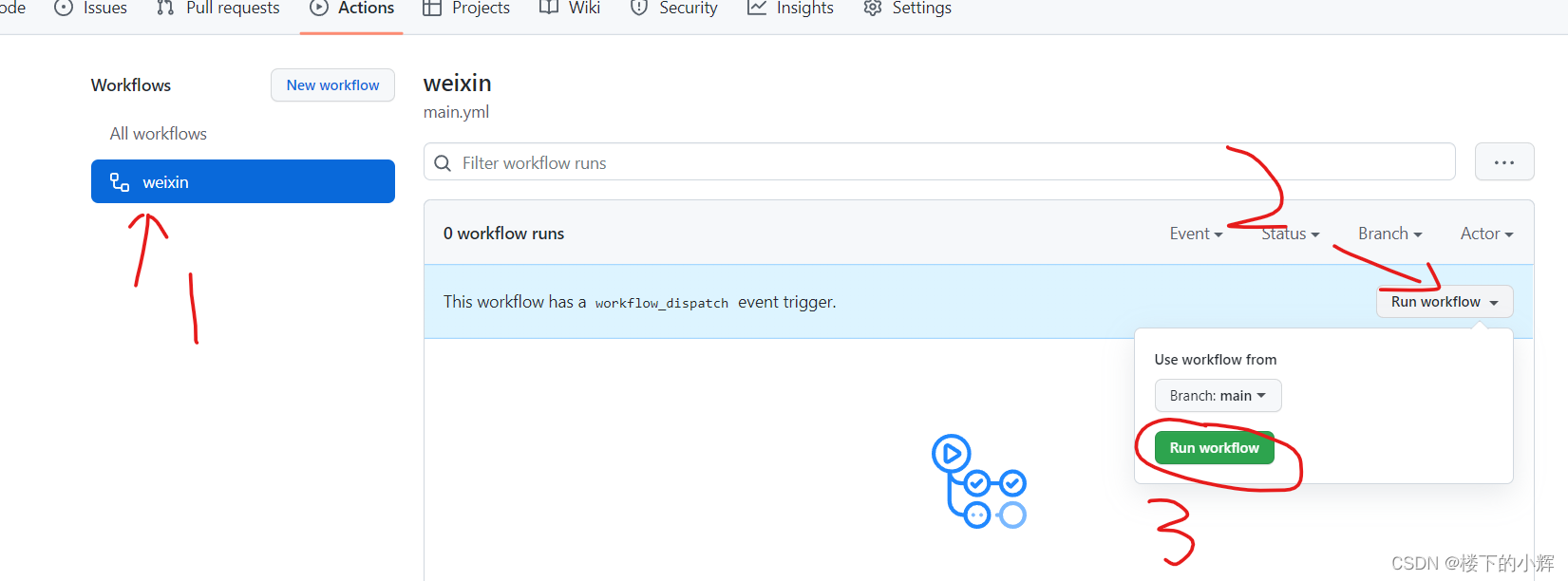Click the Insights graph icon

[757, 8]
